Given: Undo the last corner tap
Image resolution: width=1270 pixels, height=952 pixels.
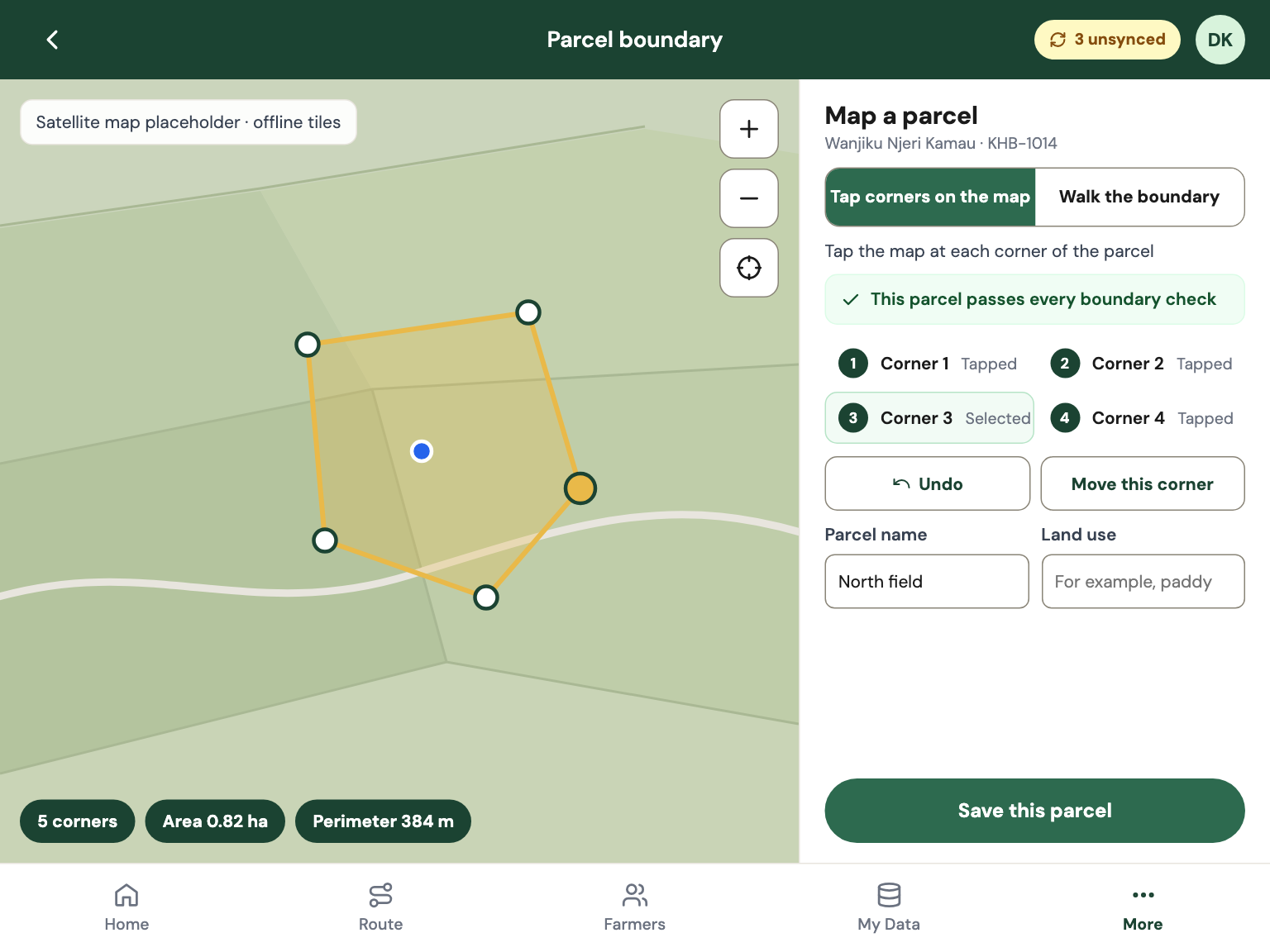Looking at the screenshot, I should [928, 483].
